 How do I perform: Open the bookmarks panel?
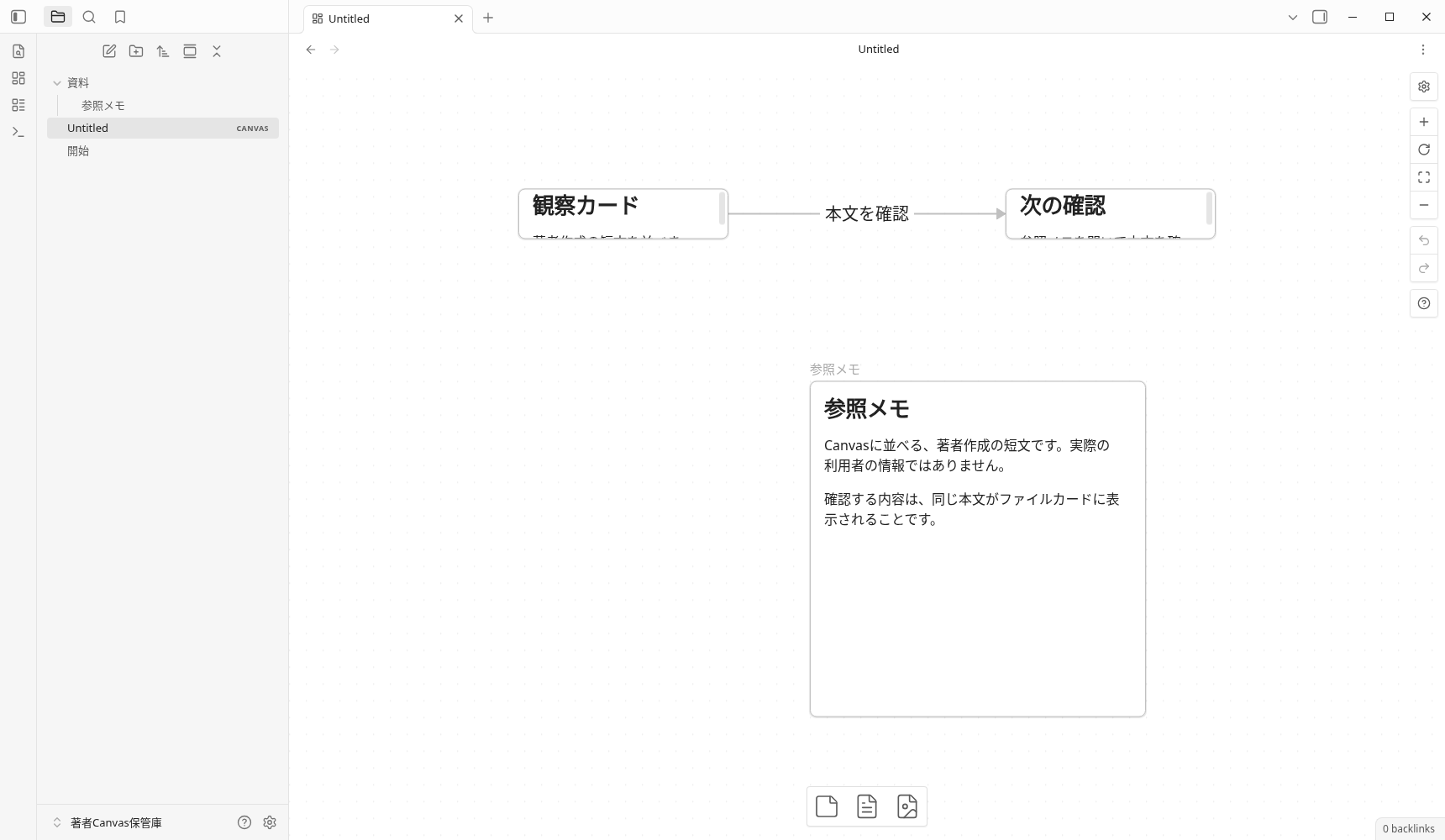point(120,17)
